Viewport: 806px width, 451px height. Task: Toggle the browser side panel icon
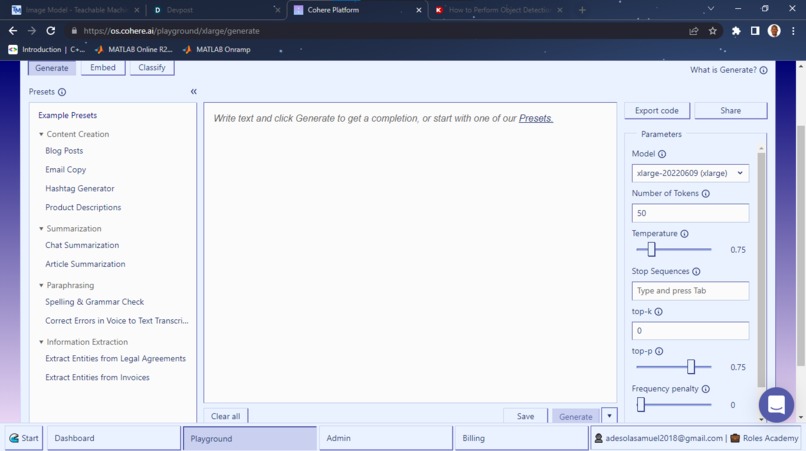pos(755,31)
